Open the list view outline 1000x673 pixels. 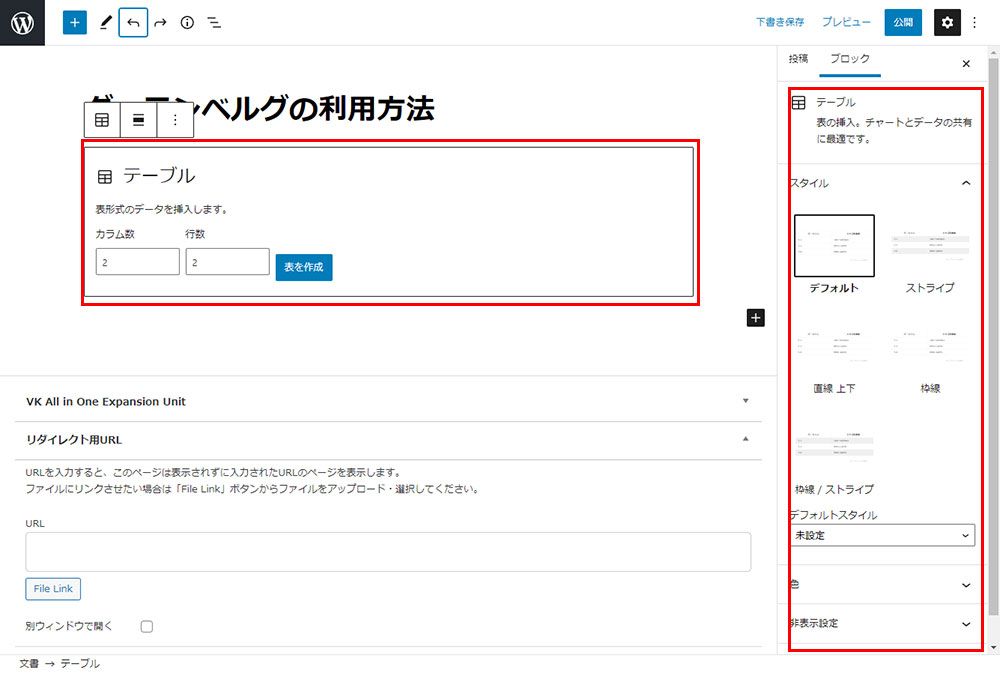point(214,22)
